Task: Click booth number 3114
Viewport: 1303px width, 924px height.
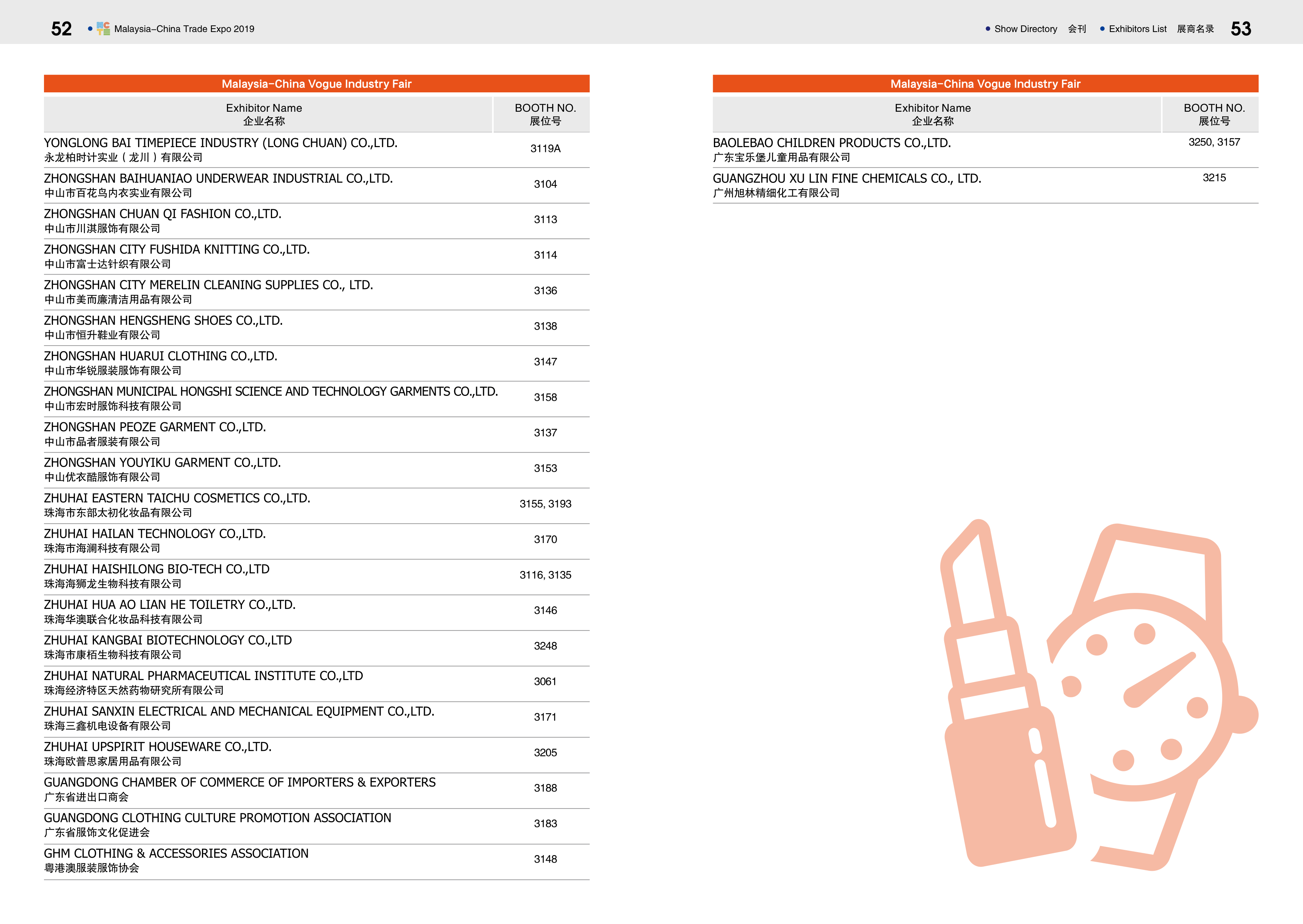Action: pos(545,255)
